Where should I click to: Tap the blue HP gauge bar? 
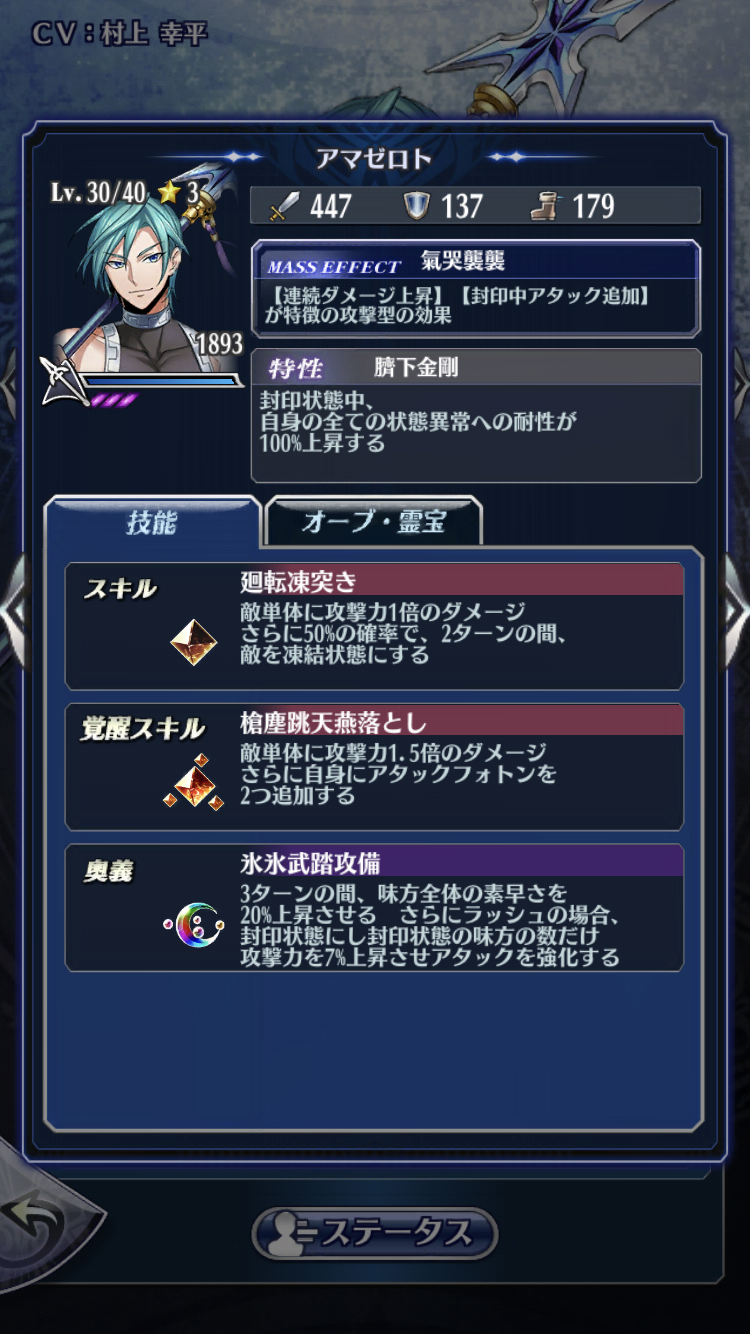(x=160, y=380)
